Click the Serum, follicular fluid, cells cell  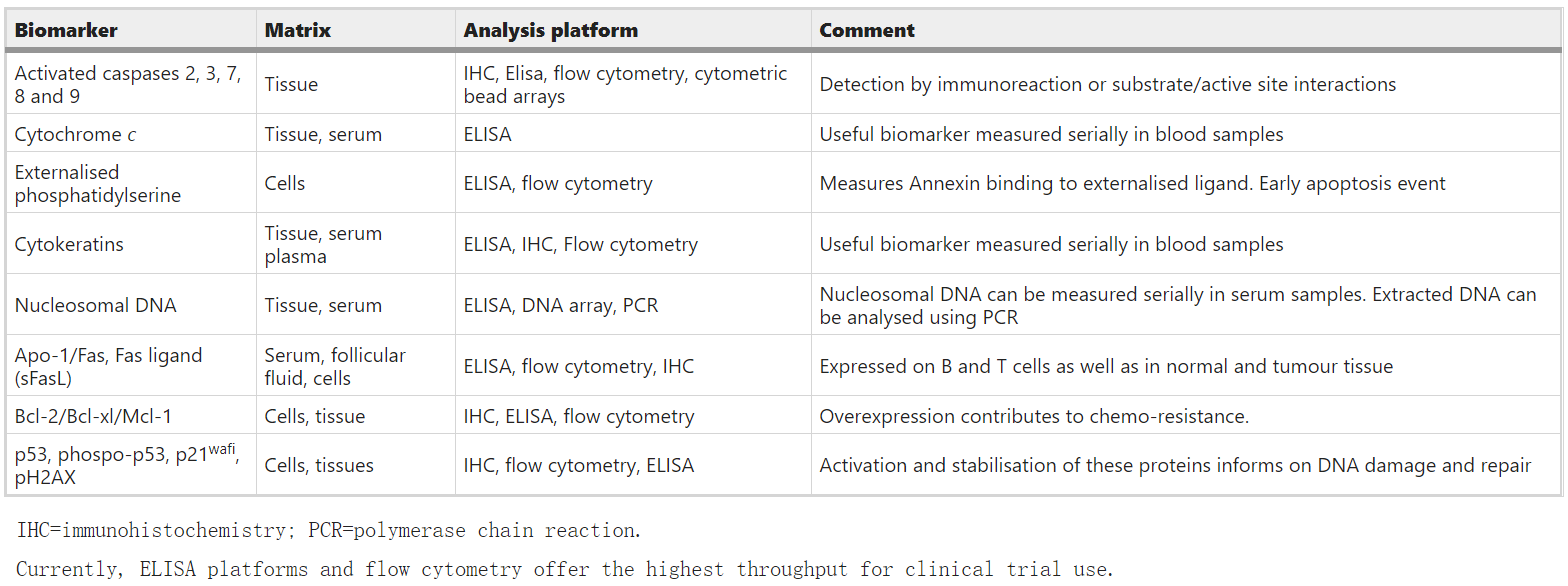(x=335, y=367)
